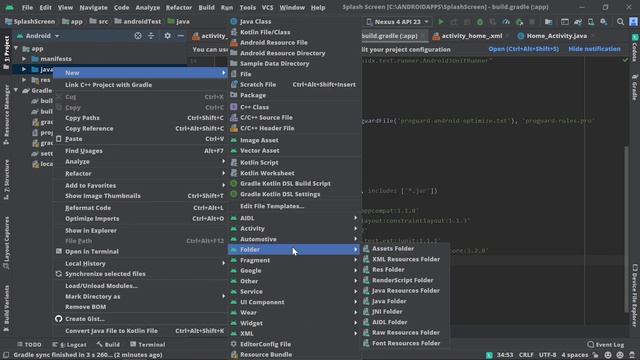The height and width of the screenshot is (360, 640).
Task: Open the Android project view dropdown
Action: tap(38, 36)
